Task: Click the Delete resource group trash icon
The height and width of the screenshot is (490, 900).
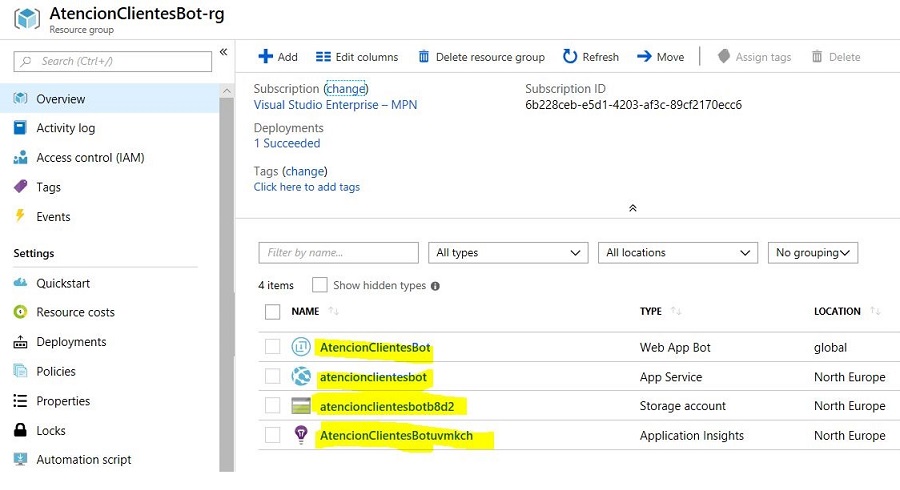Action: [424, 56]
